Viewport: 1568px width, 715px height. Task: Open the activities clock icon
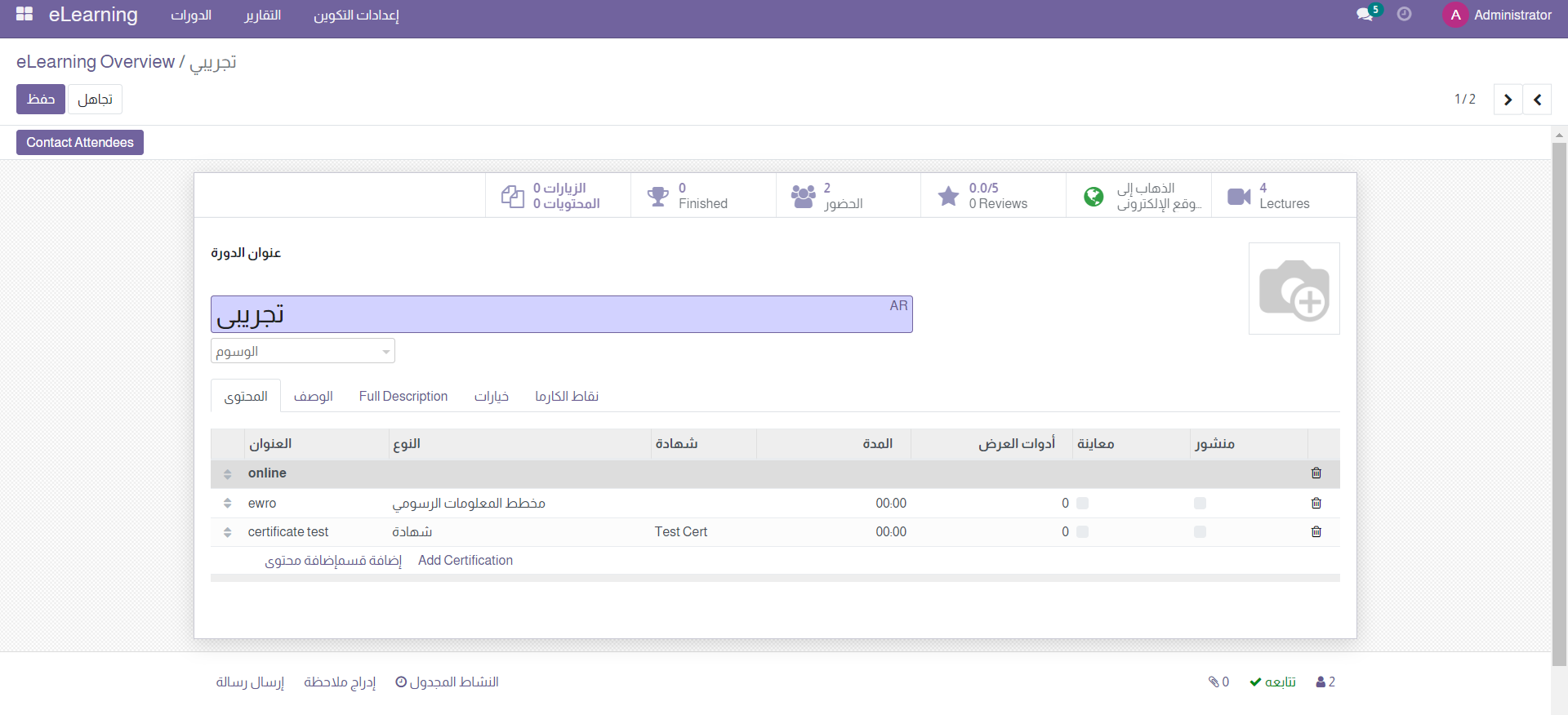coord(1404,14)
